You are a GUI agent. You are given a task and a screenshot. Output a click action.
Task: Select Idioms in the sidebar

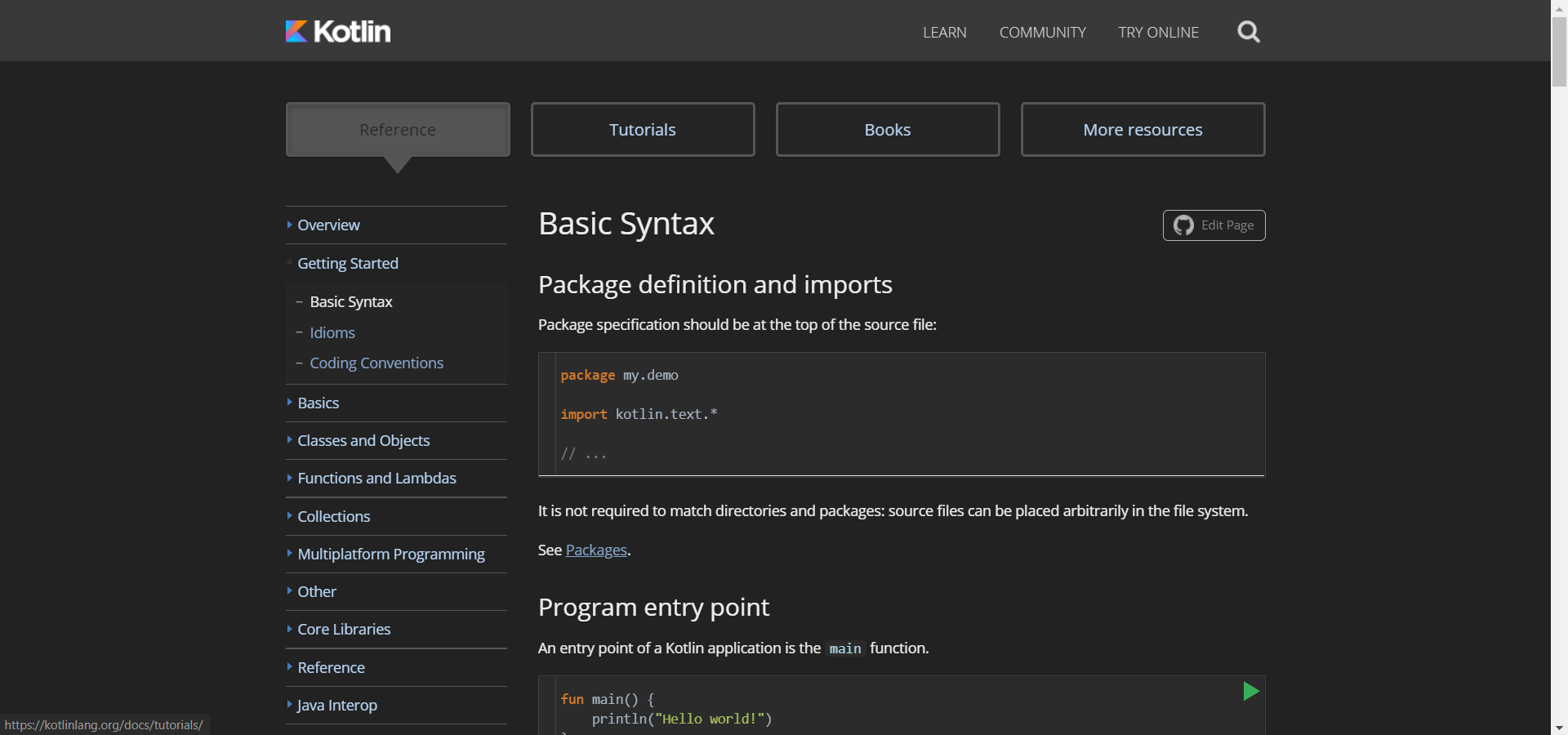click(332, 332)
